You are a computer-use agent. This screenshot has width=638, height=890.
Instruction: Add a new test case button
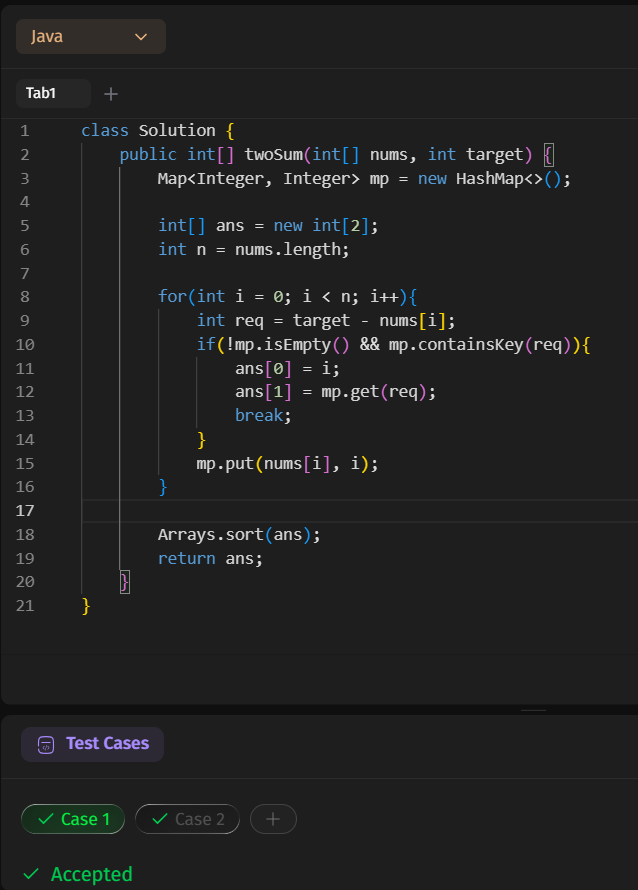[273, 819]
